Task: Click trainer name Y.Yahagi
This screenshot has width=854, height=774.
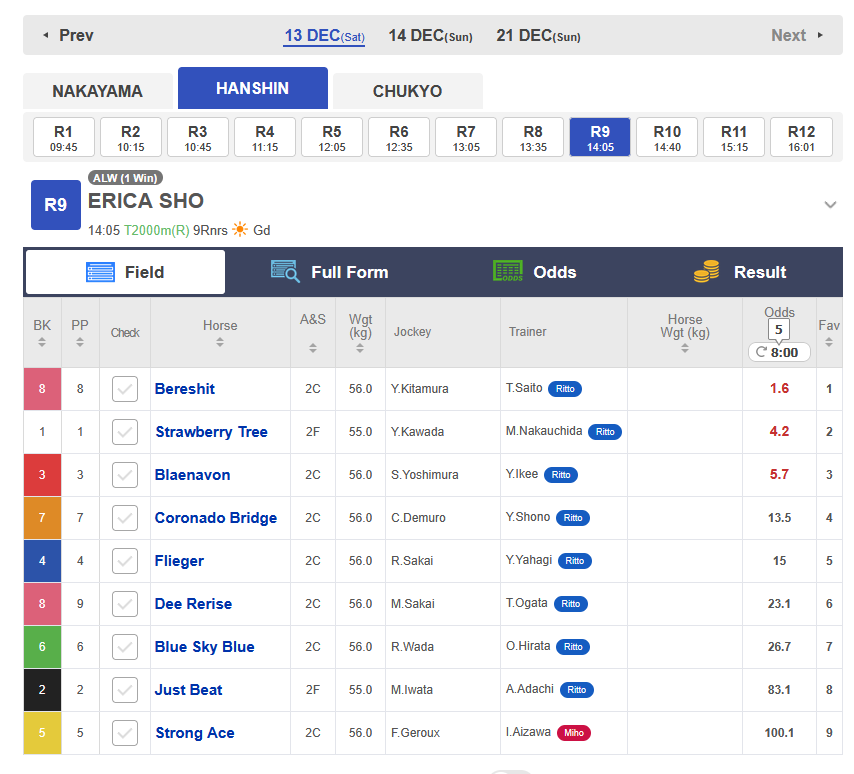Action: pos(528,560)
